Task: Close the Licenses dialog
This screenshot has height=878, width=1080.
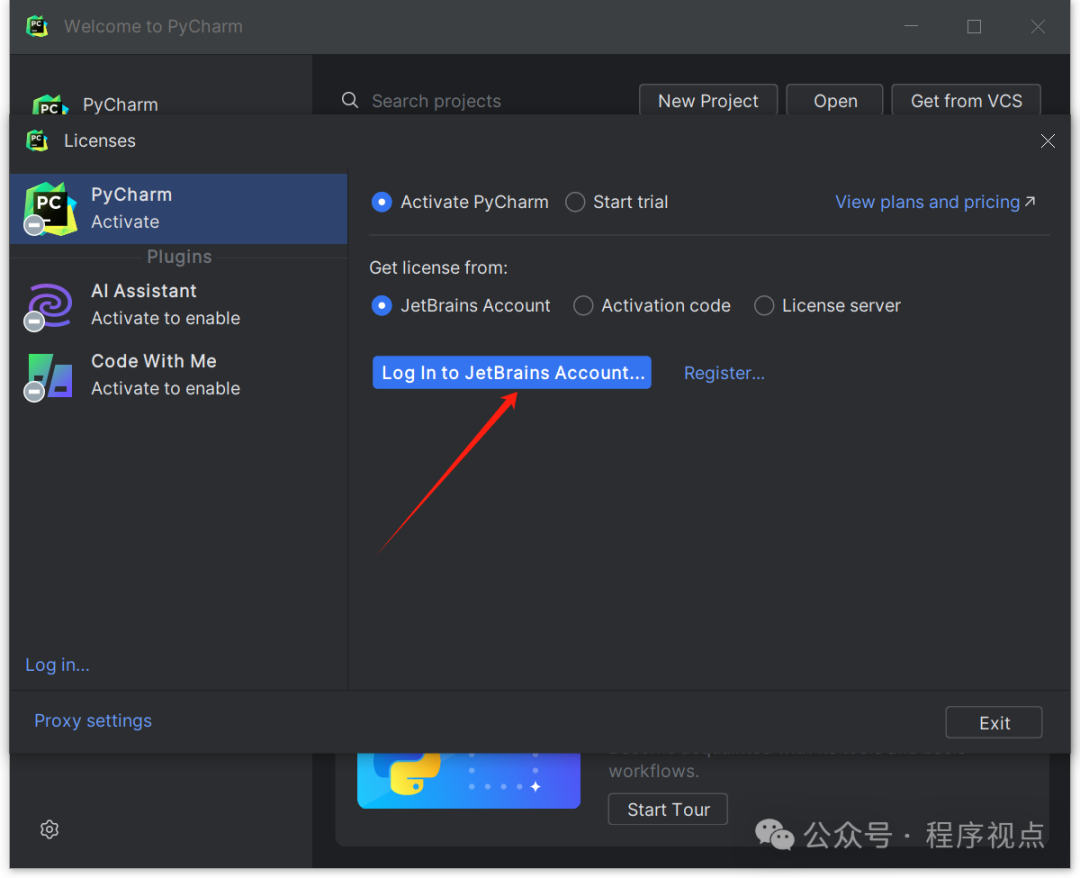Action: 1048,141
